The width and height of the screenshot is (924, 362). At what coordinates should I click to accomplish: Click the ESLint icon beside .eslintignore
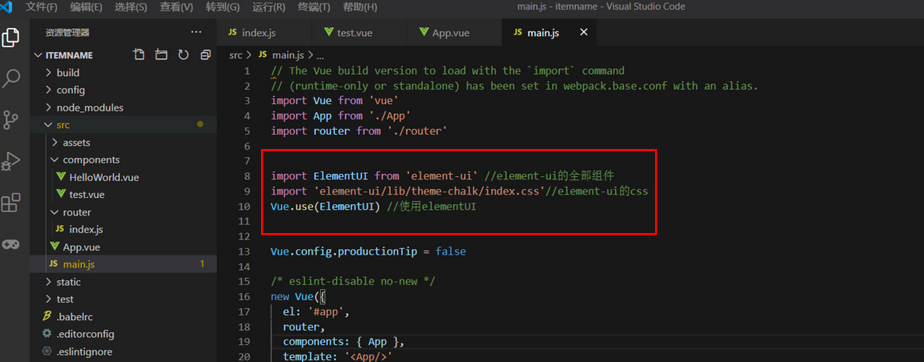47,351
